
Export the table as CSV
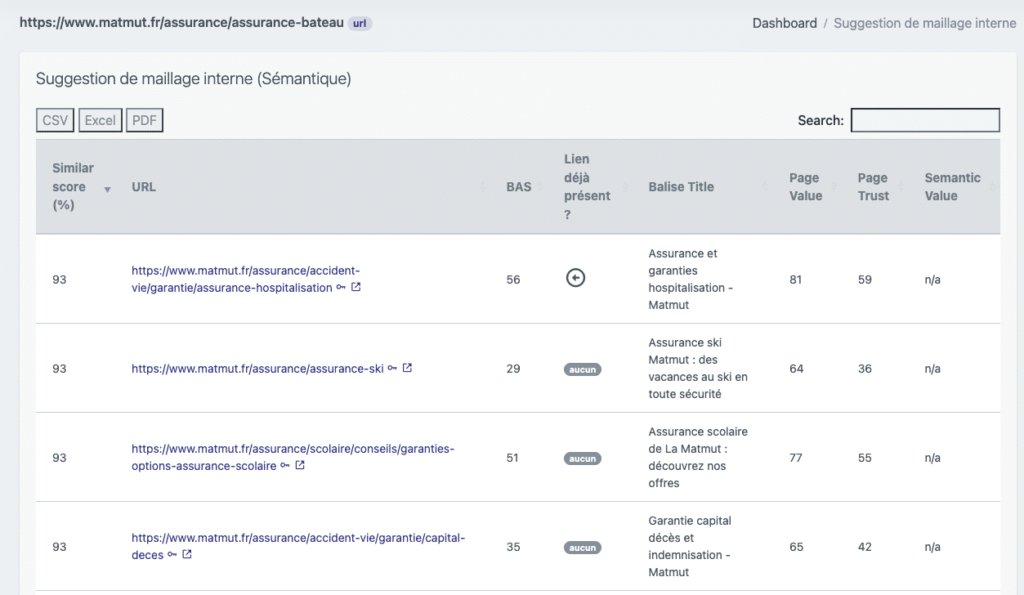coord(54,119)
